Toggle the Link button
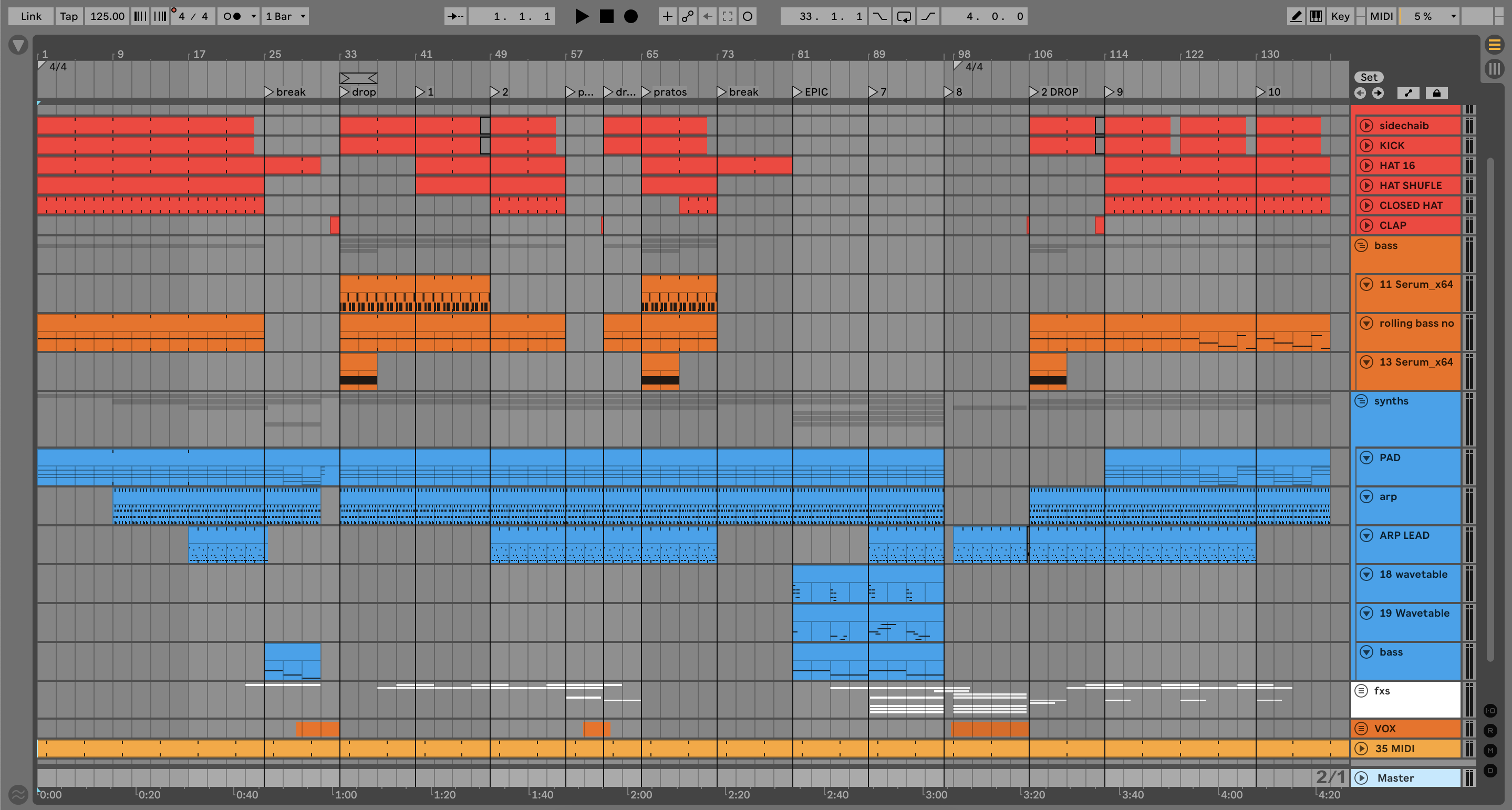1512x810 pixels. (30, 16)
